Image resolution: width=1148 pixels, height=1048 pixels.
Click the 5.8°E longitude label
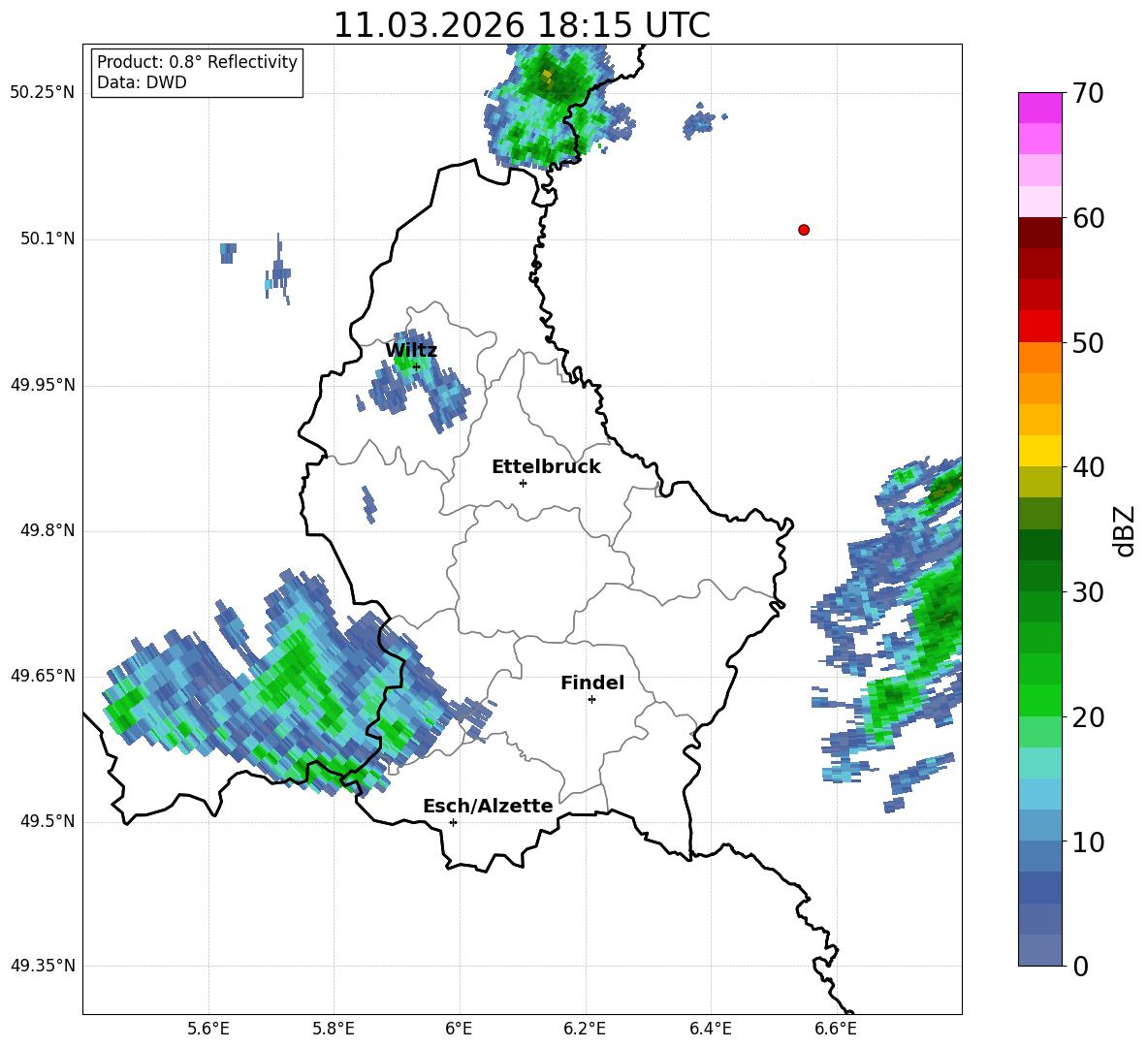pos(334,1029)
